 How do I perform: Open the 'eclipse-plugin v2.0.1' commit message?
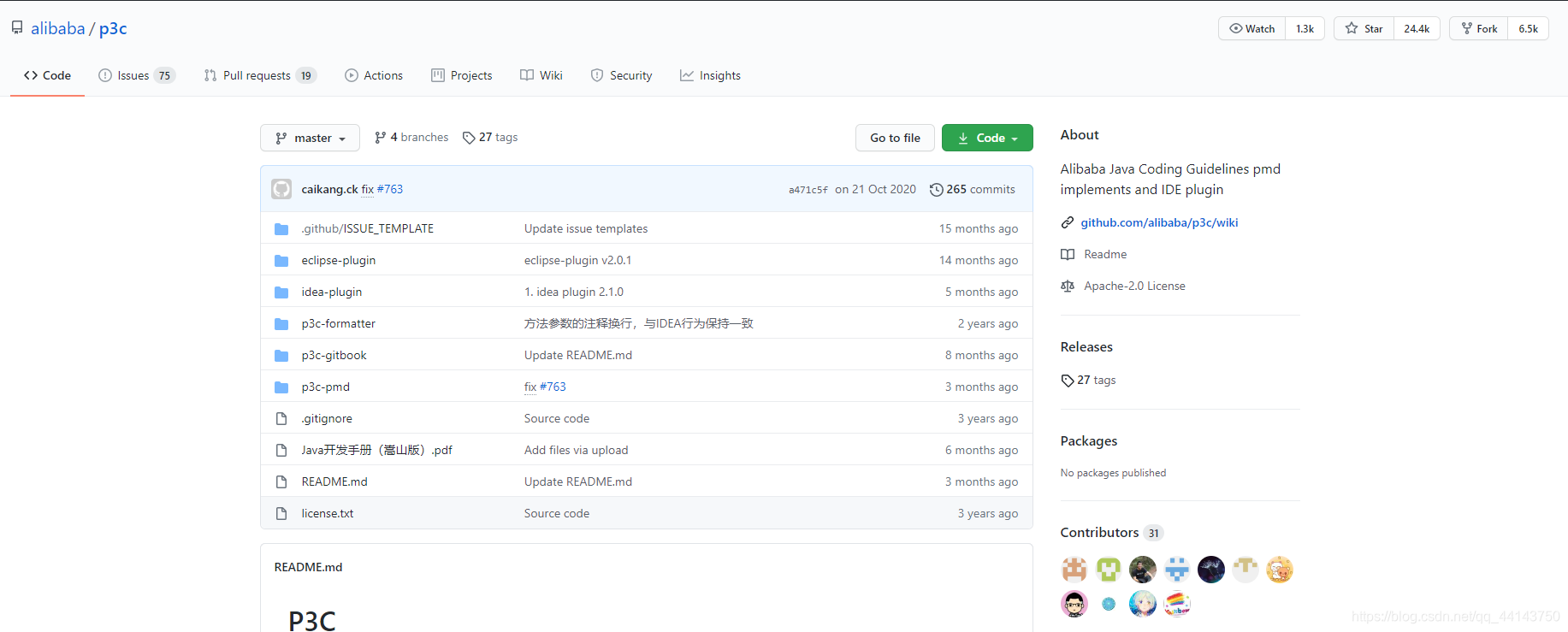click(x=578, y=260)
